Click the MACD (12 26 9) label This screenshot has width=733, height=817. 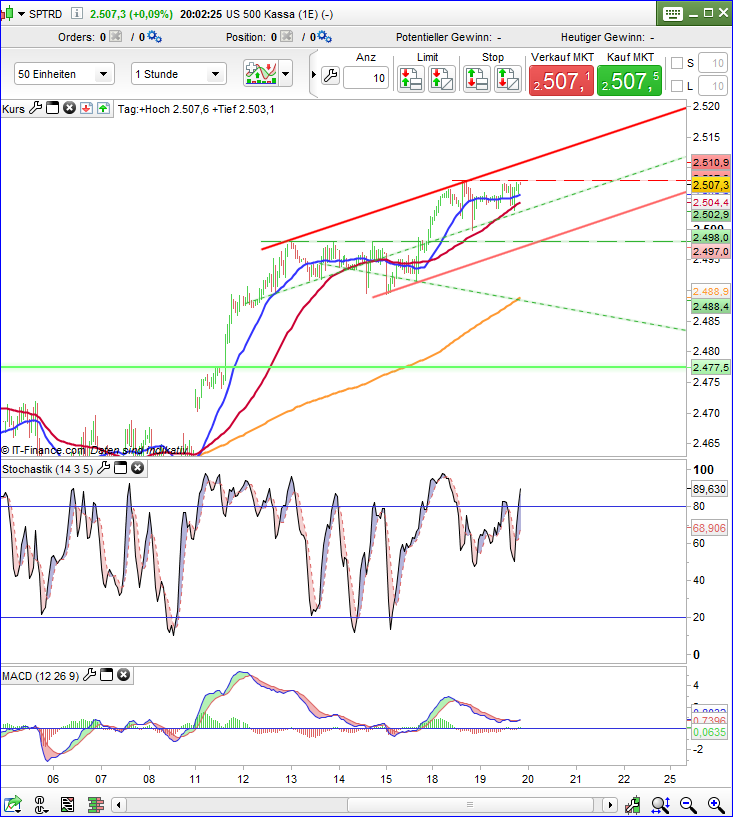click(x=41, y=676)
